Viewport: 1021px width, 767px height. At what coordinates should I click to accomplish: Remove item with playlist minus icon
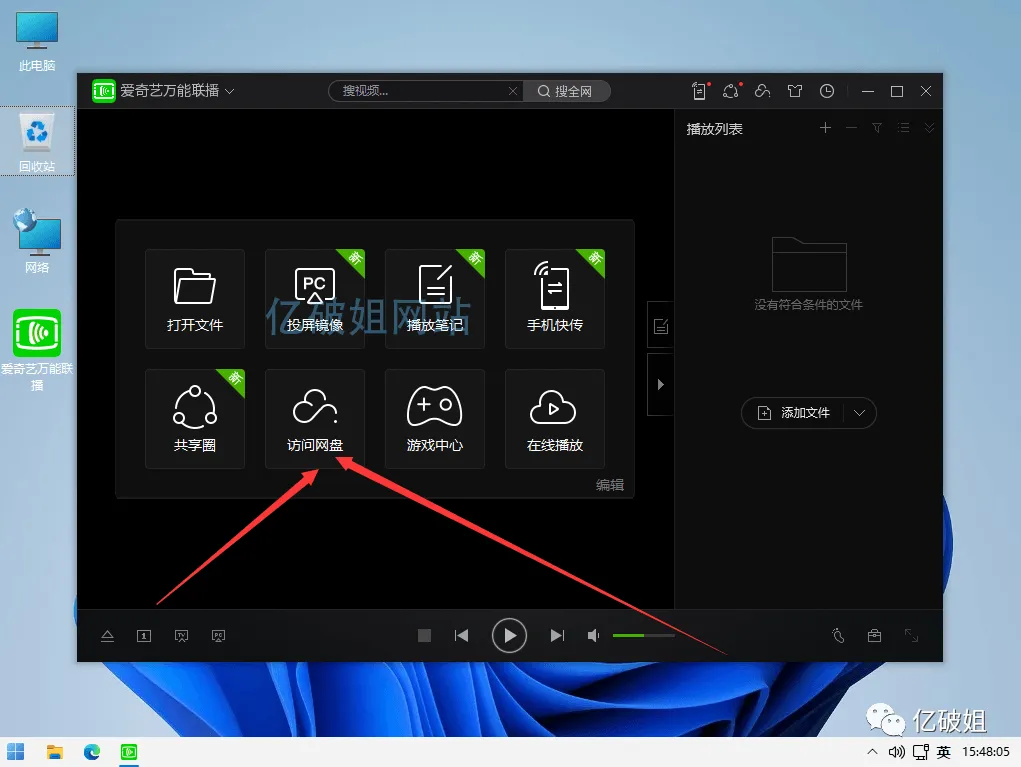coord(851,128)
